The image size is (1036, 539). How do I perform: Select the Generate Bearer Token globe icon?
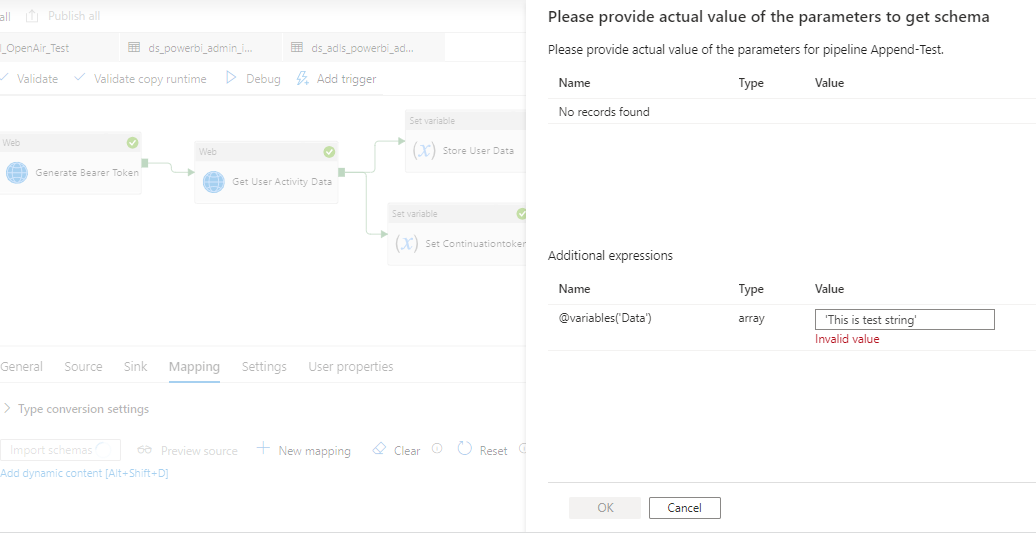(x=17, y=172)
